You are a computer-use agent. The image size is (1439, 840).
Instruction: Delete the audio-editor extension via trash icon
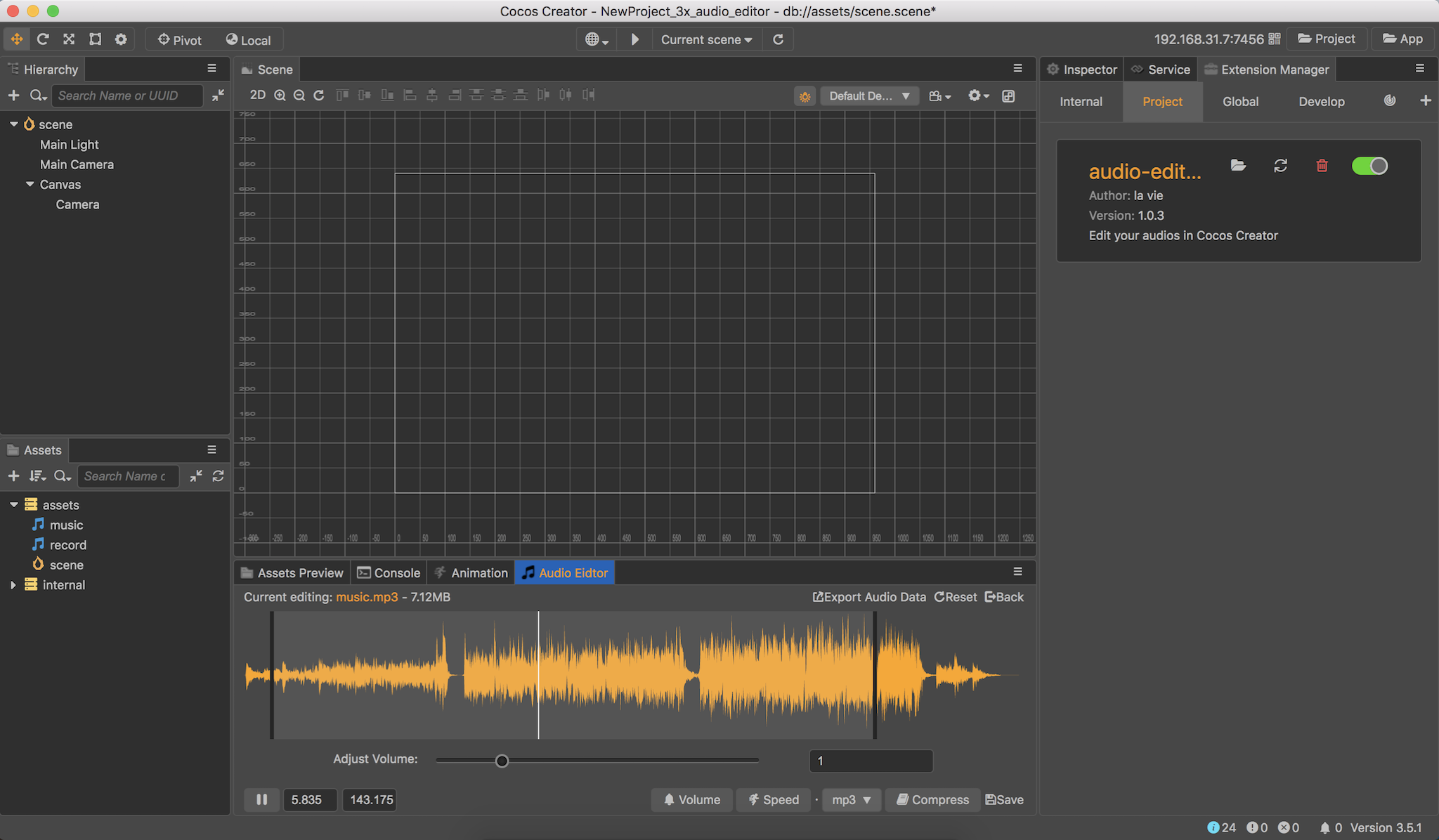point(1322,166)
